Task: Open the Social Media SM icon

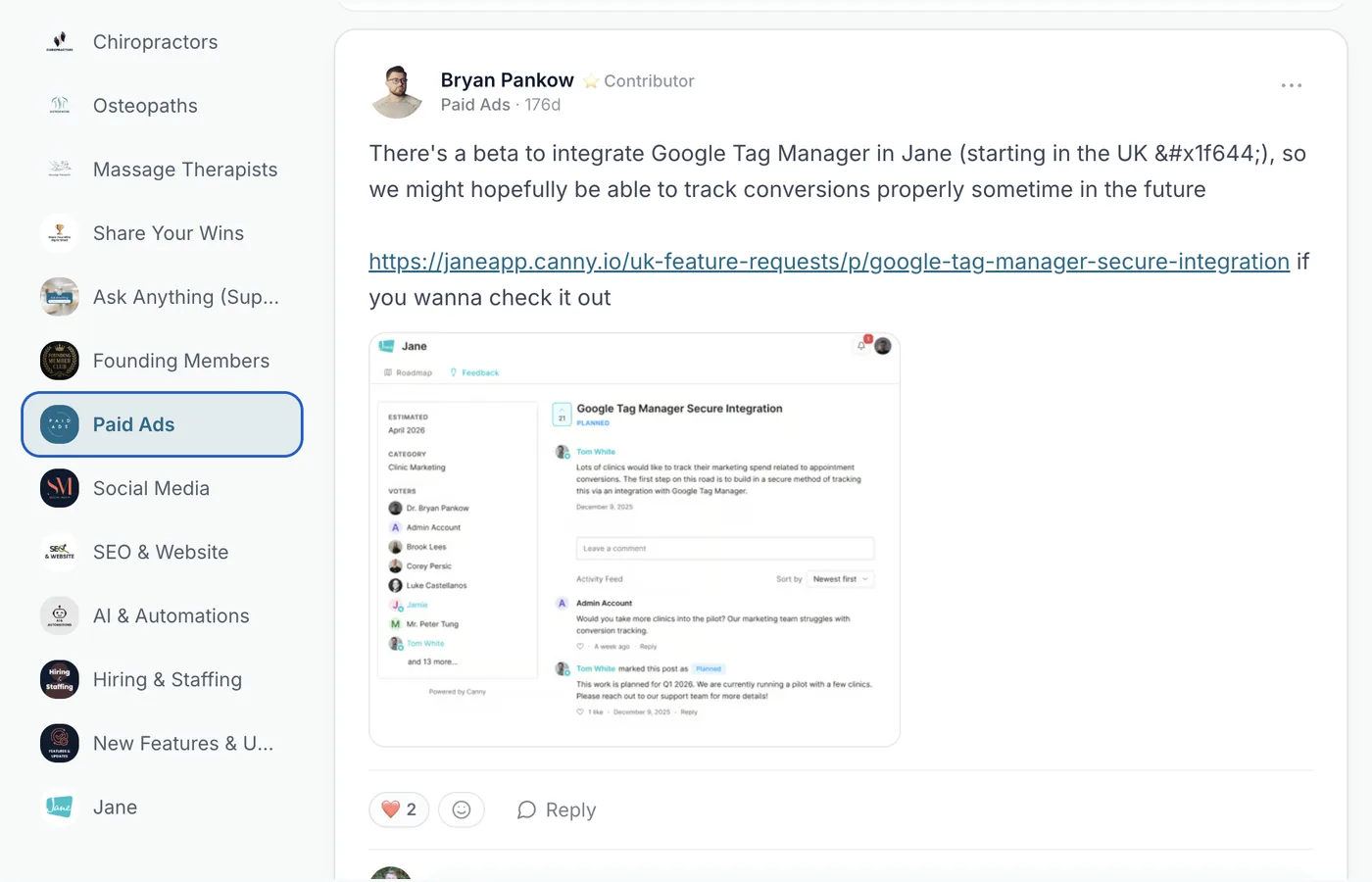Action: pos(59,488)
